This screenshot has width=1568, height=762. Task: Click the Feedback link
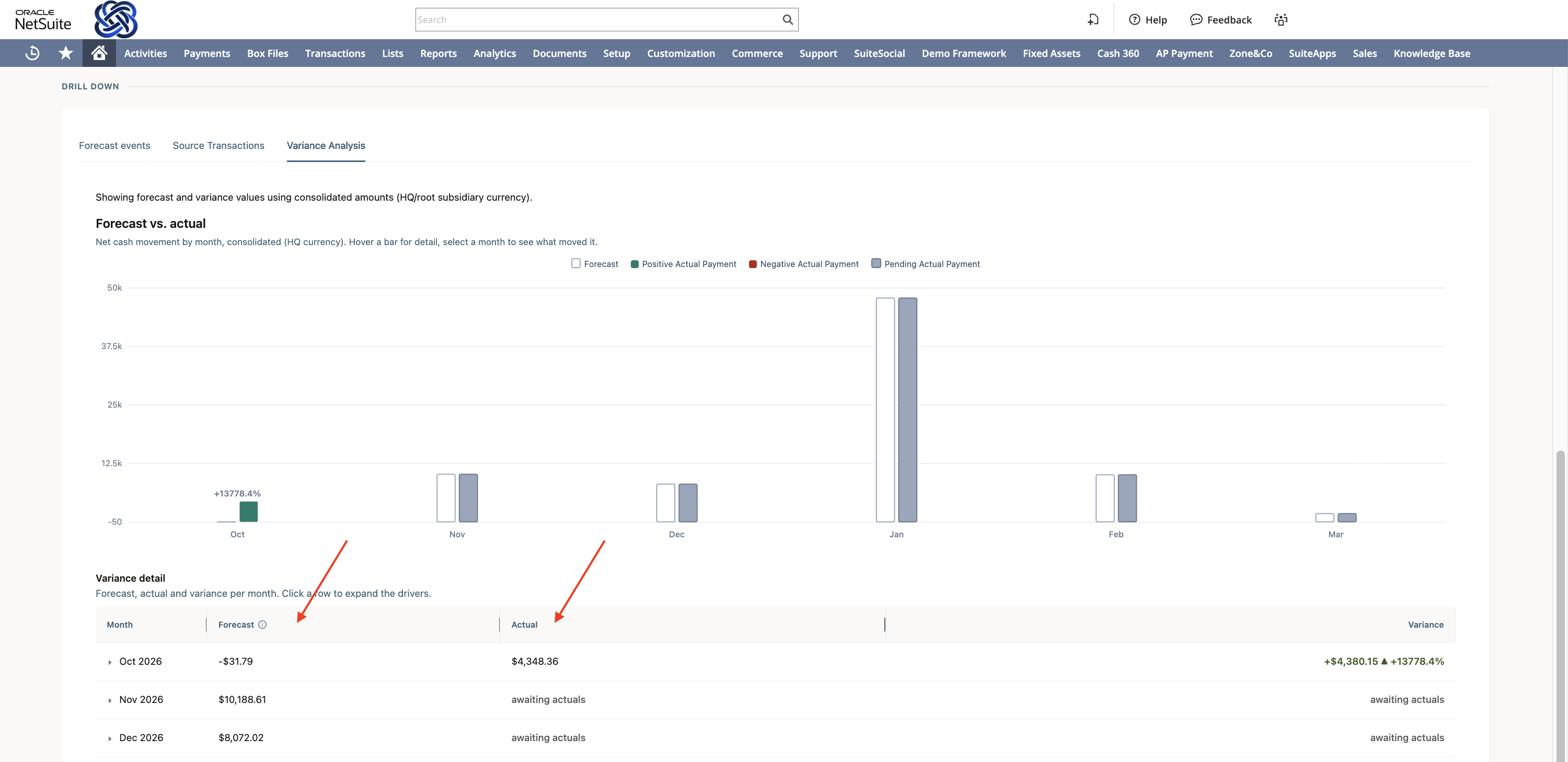[1229, 19]
